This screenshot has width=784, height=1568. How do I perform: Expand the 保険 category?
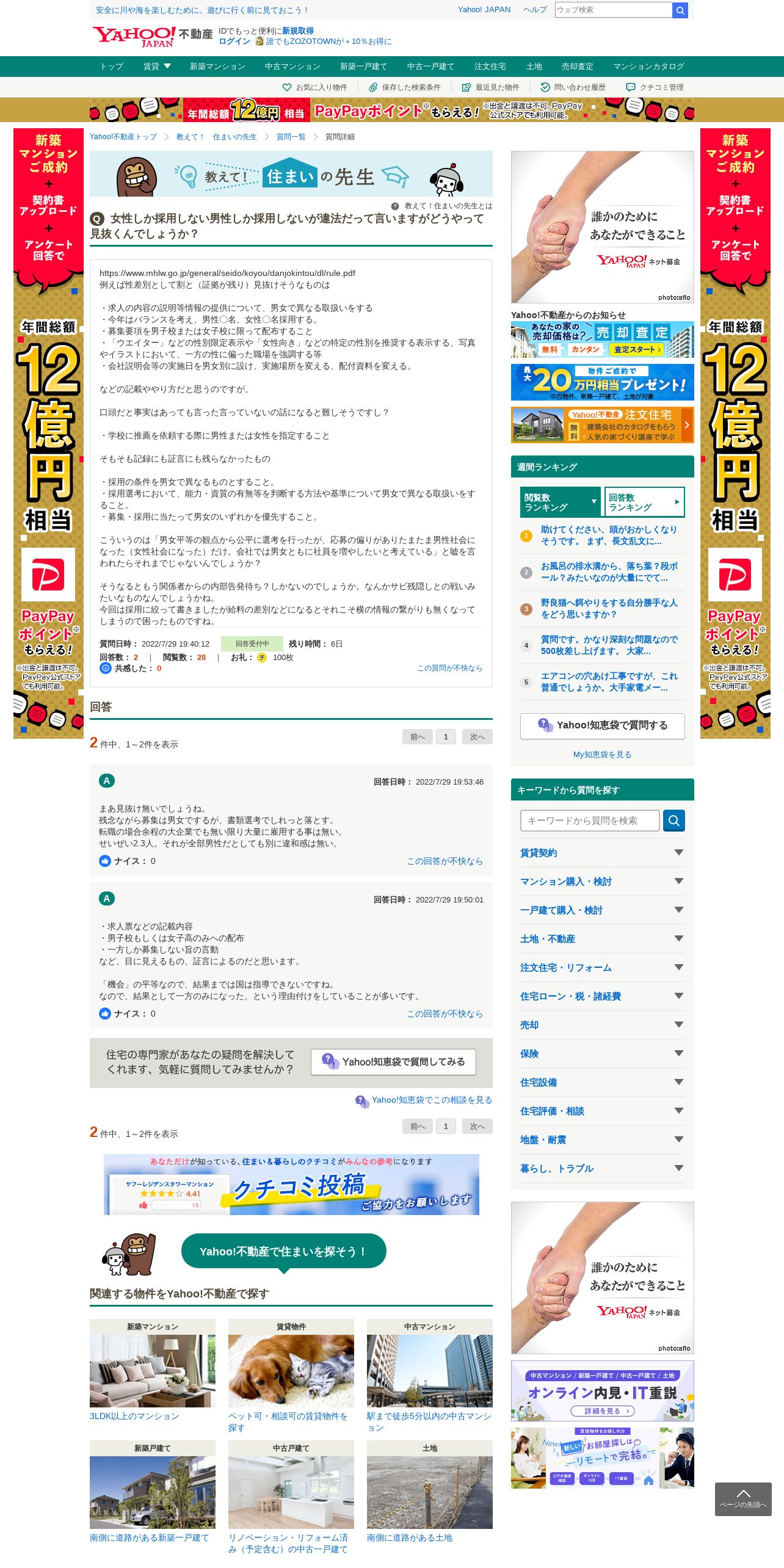603,1054
